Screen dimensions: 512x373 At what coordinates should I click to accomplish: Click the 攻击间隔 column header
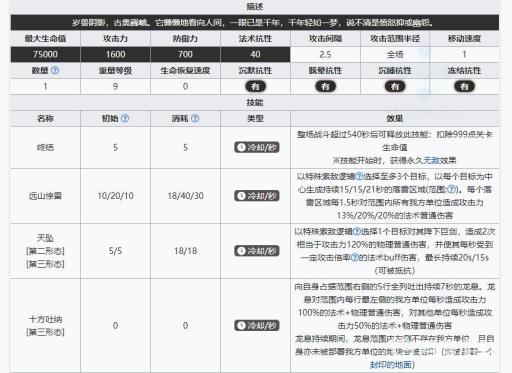[325, 38]
